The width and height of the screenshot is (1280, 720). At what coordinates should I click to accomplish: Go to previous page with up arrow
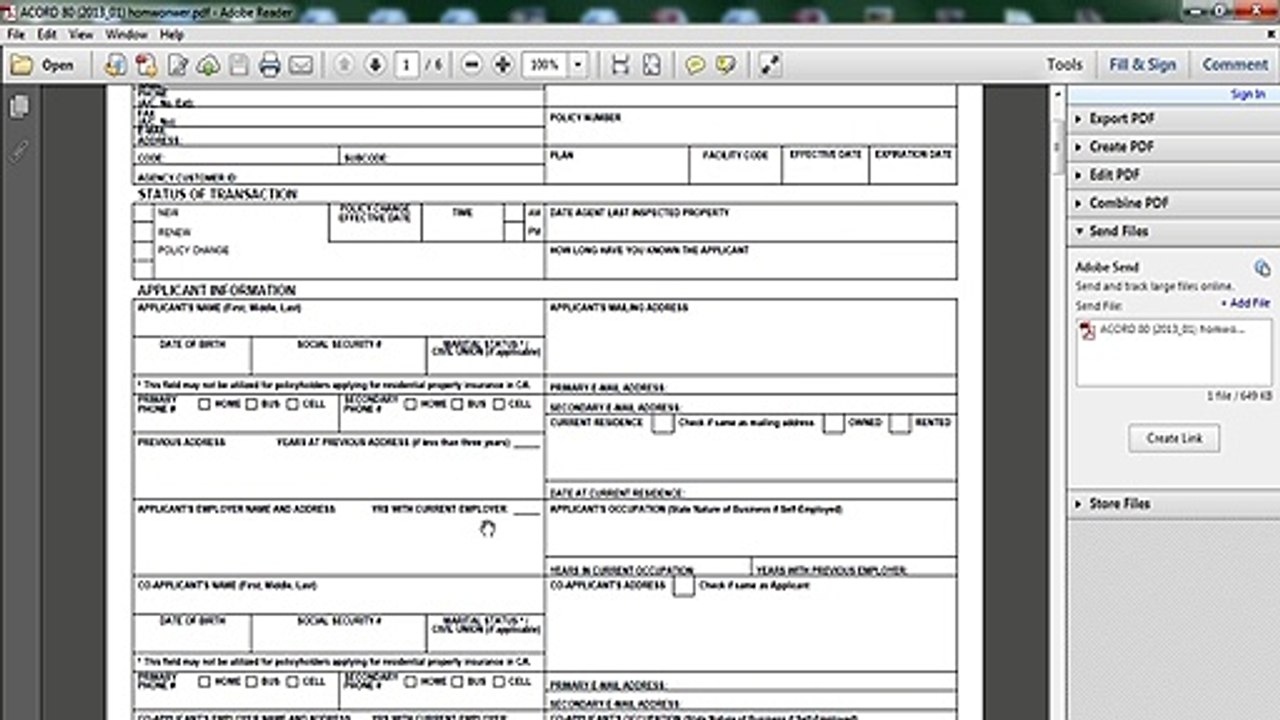coord(344,65)
